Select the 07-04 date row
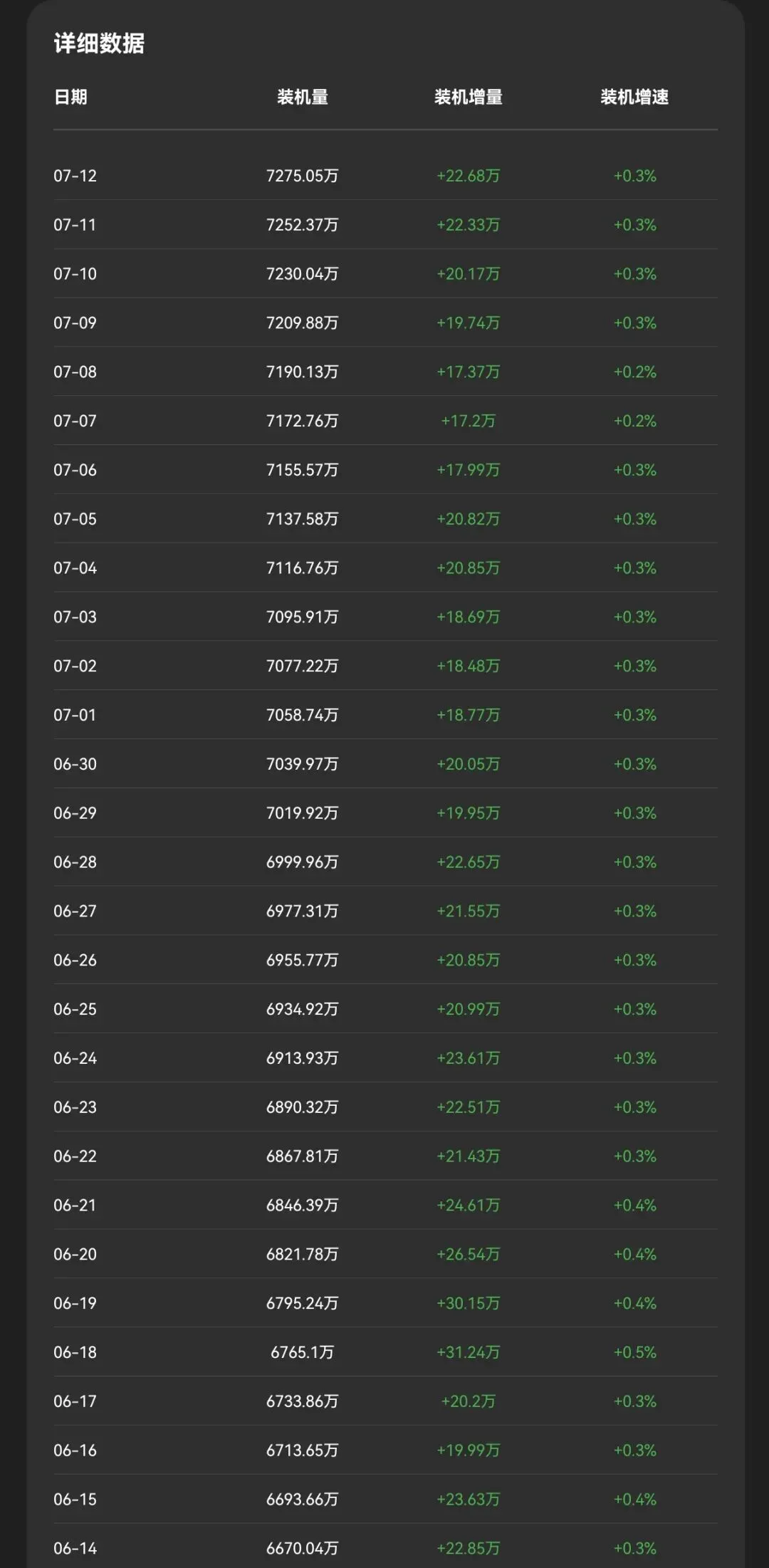 click(385, 568)
